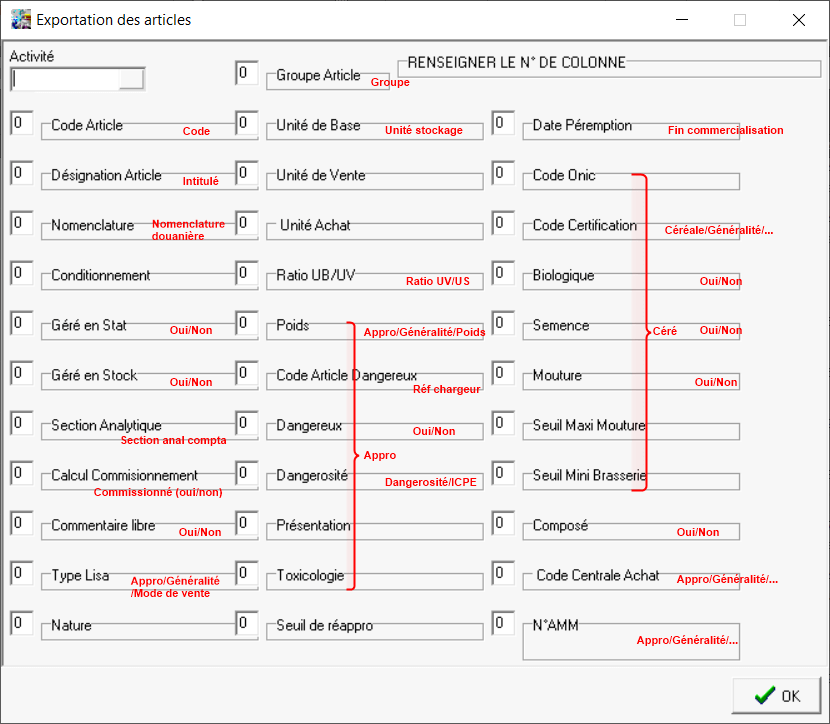Click the number box beside Géré en Stock
Screen dimensions: 830x724
(x=21, y=373)
